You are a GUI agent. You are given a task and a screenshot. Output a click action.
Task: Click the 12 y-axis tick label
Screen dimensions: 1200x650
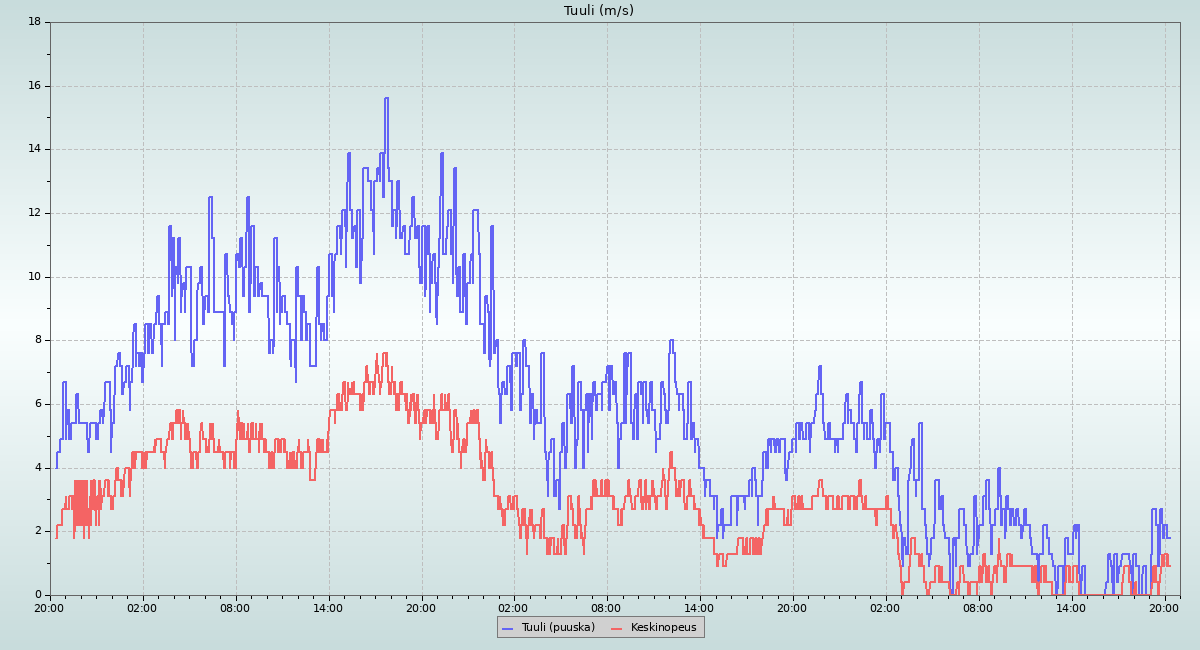34,213
